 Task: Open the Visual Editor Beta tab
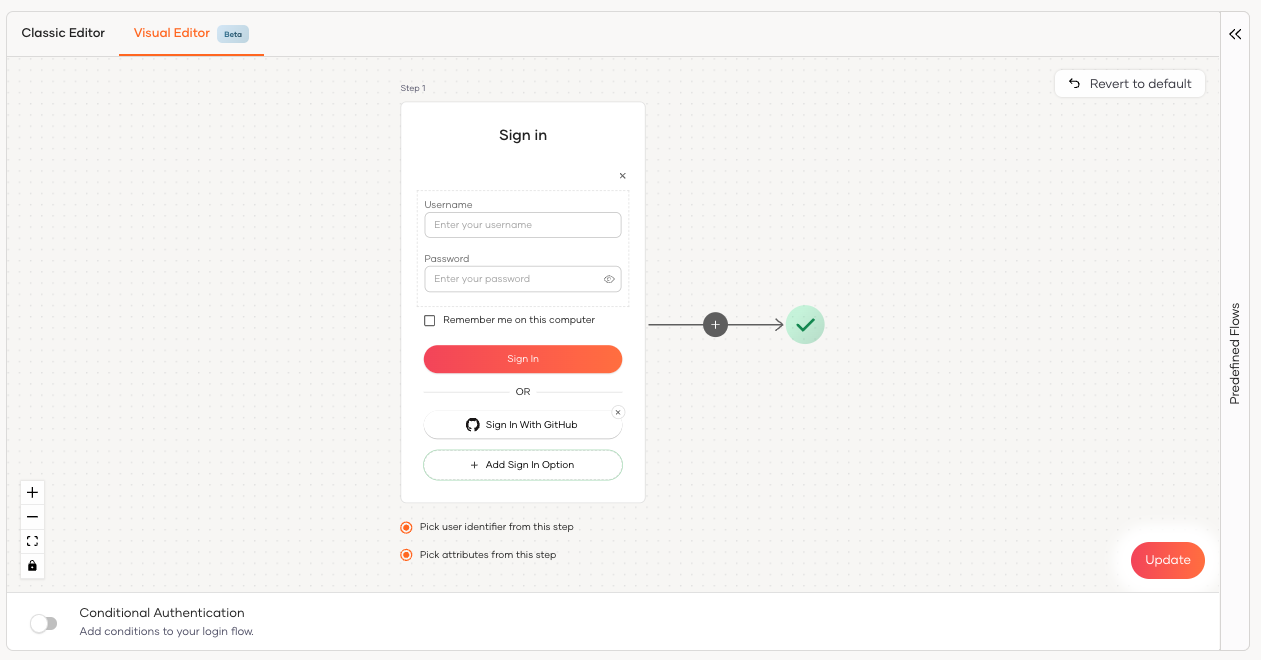point(171,33)
